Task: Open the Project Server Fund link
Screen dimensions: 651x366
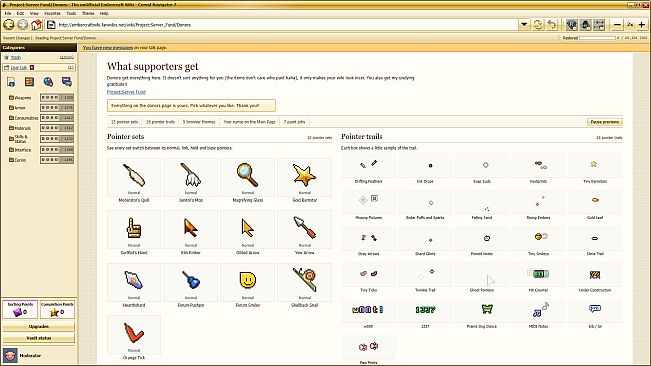Action: (x=126, y=92)
